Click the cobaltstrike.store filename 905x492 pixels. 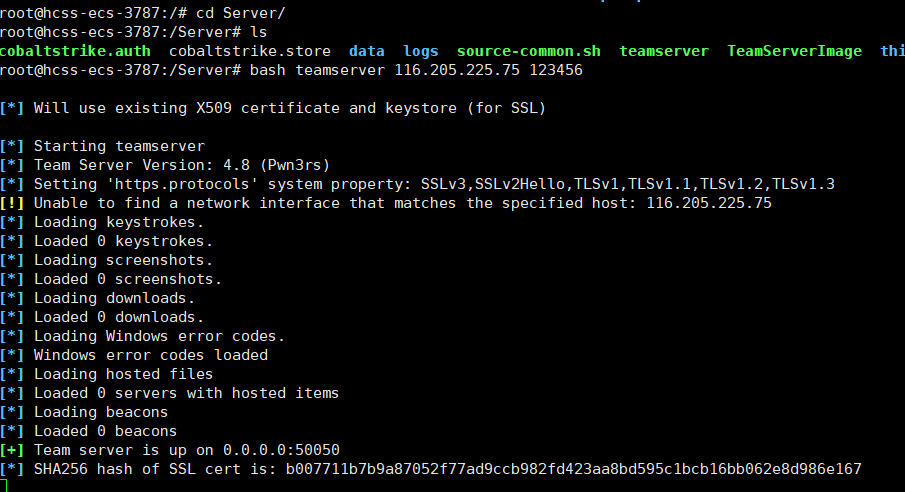[250, 51]
